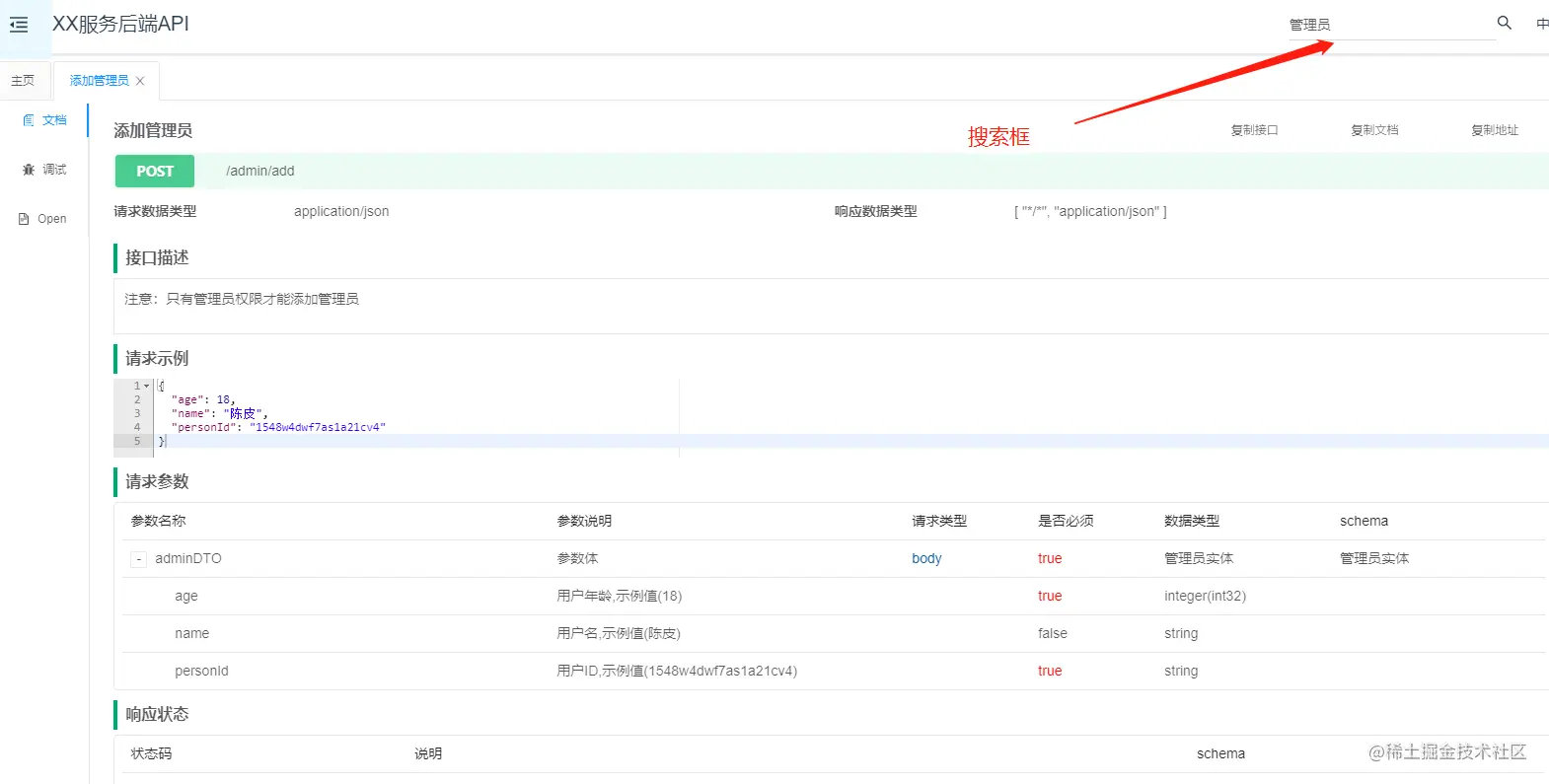Click the false required value for name

click(x=1053, y=633)
